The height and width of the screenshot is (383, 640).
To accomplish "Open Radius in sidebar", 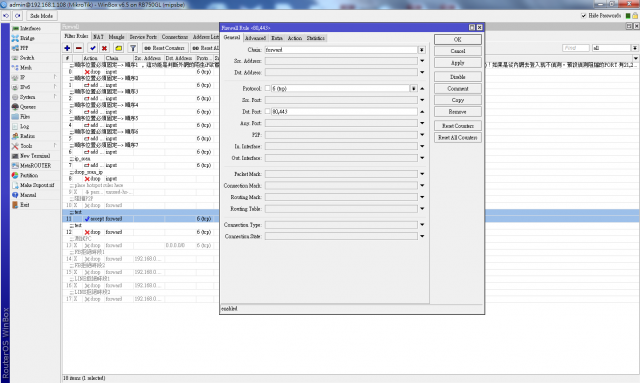I will pyautogui.click(x=27, y=136).
